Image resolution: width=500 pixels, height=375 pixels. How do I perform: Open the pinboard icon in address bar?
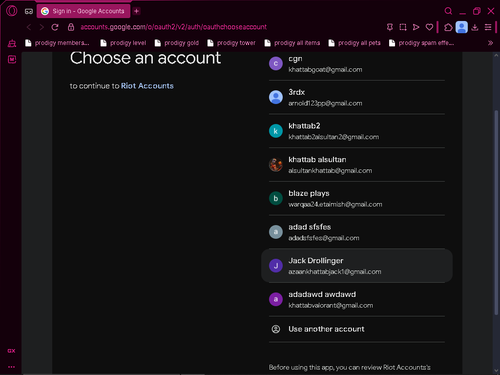390,27
